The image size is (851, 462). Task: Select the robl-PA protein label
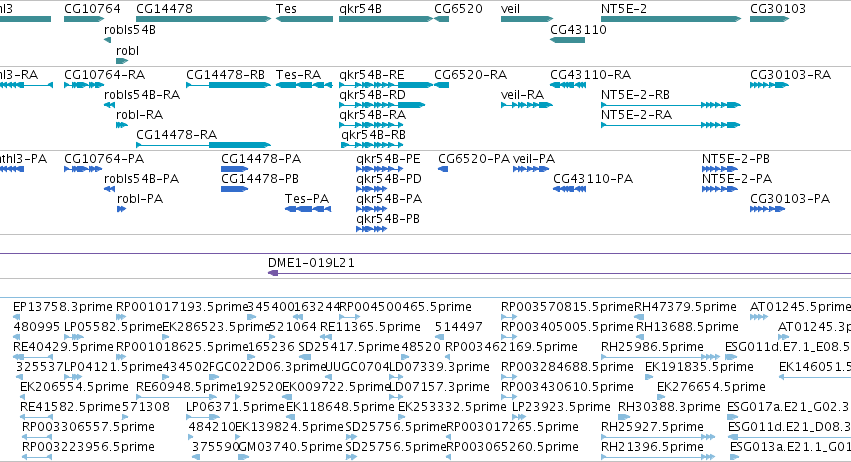tap(140, 199)
